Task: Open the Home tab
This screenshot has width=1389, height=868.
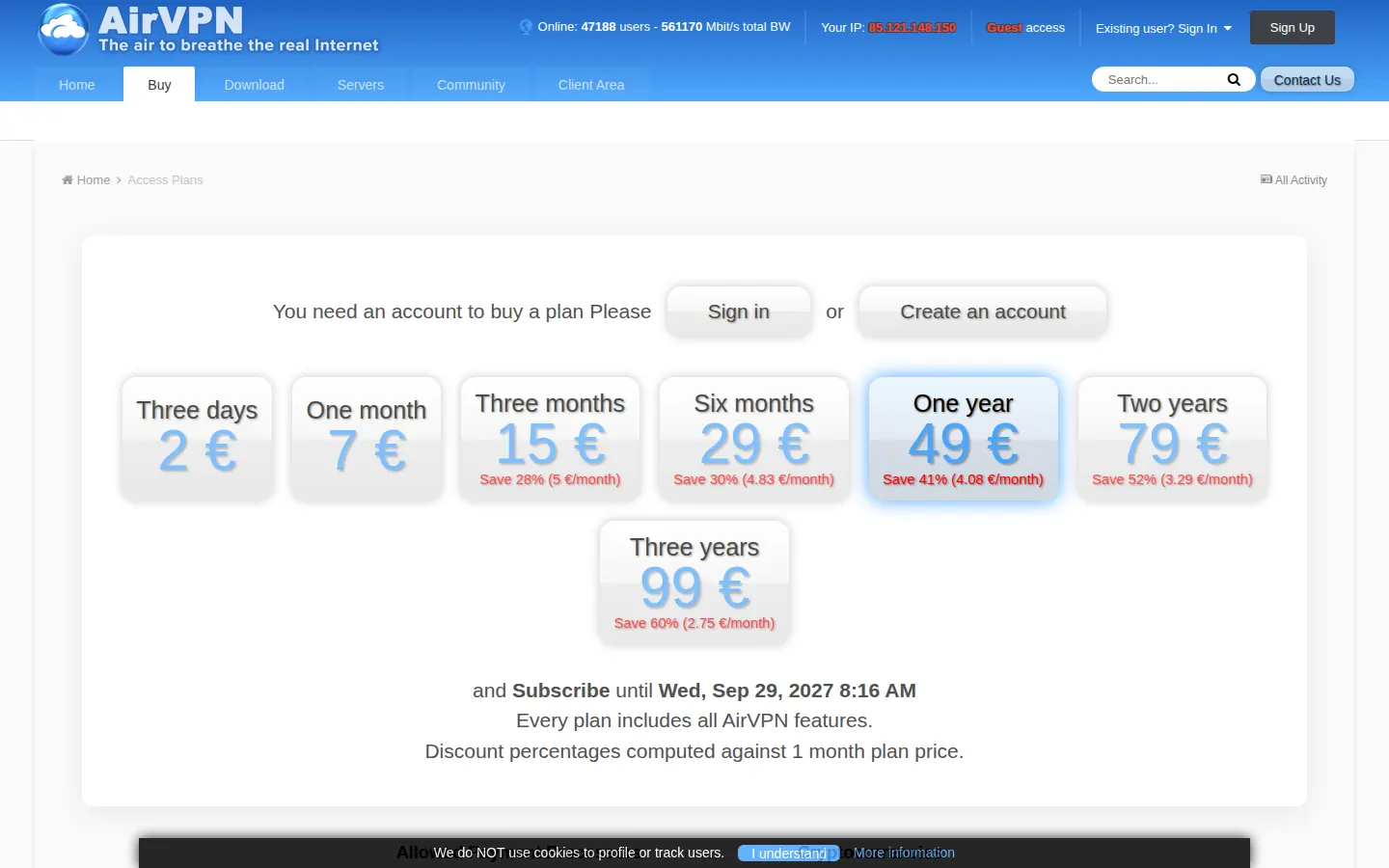Action: [77, 85]
